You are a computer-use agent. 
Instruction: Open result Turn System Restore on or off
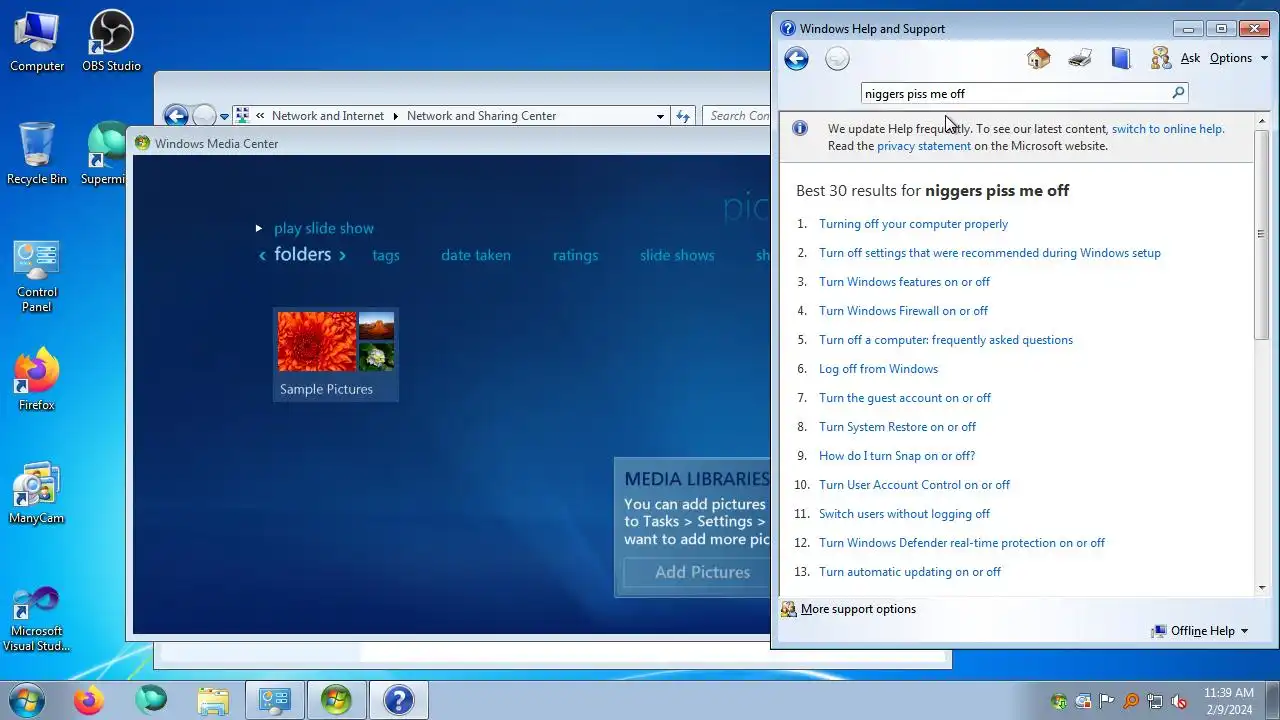(x=897, y=427)
